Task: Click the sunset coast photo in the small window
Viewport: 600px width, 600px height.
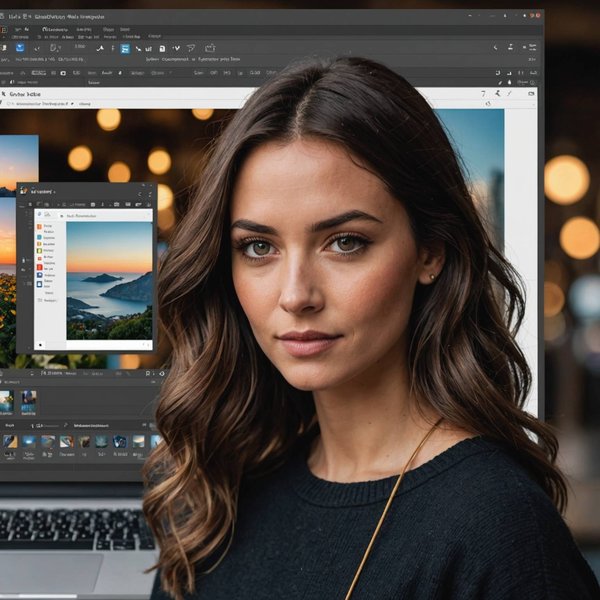Action: [x=109, y=280]
